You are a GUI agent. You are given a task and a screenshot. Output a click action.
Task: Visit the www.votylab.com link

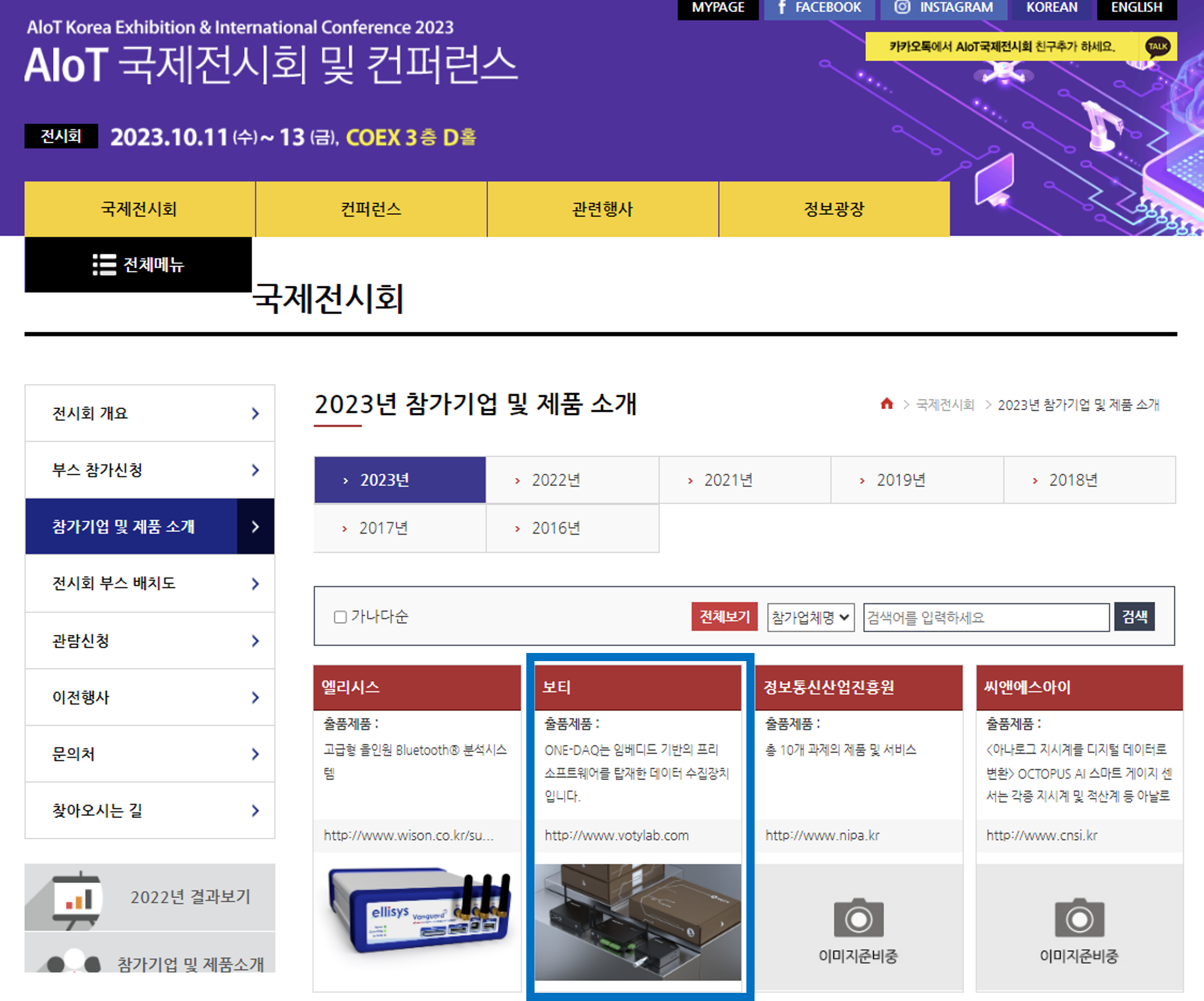pos(617,835)
